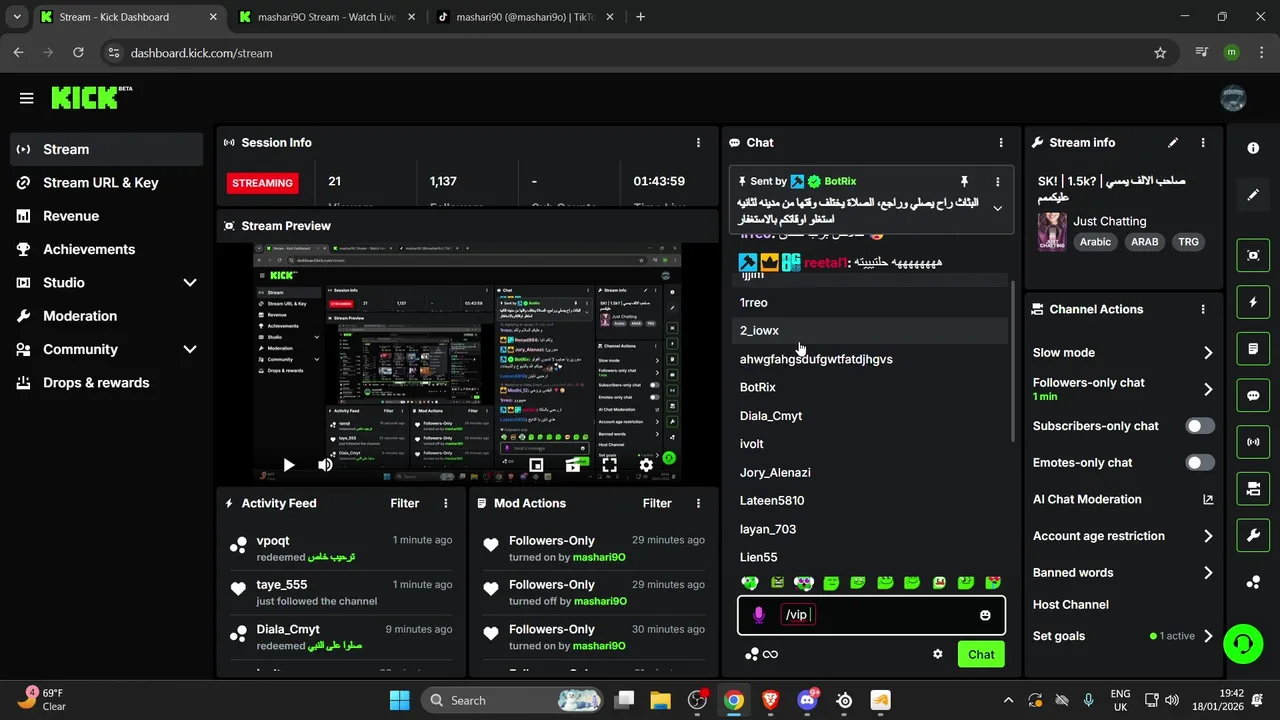Open Activity Feed three-dot menu
This screenshot has width=1280, height=720.
pos(446,503)
